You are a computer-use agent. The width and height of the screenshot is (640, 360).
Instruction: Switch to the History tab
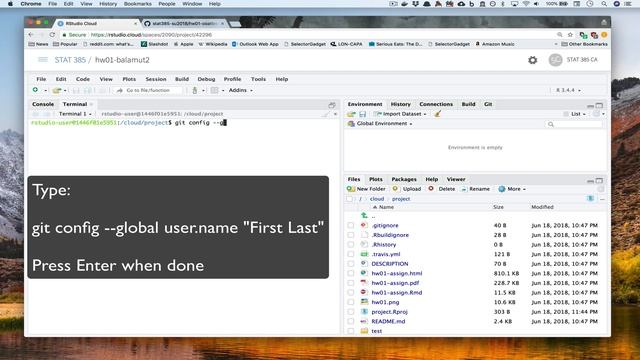[x=400, y=104]
